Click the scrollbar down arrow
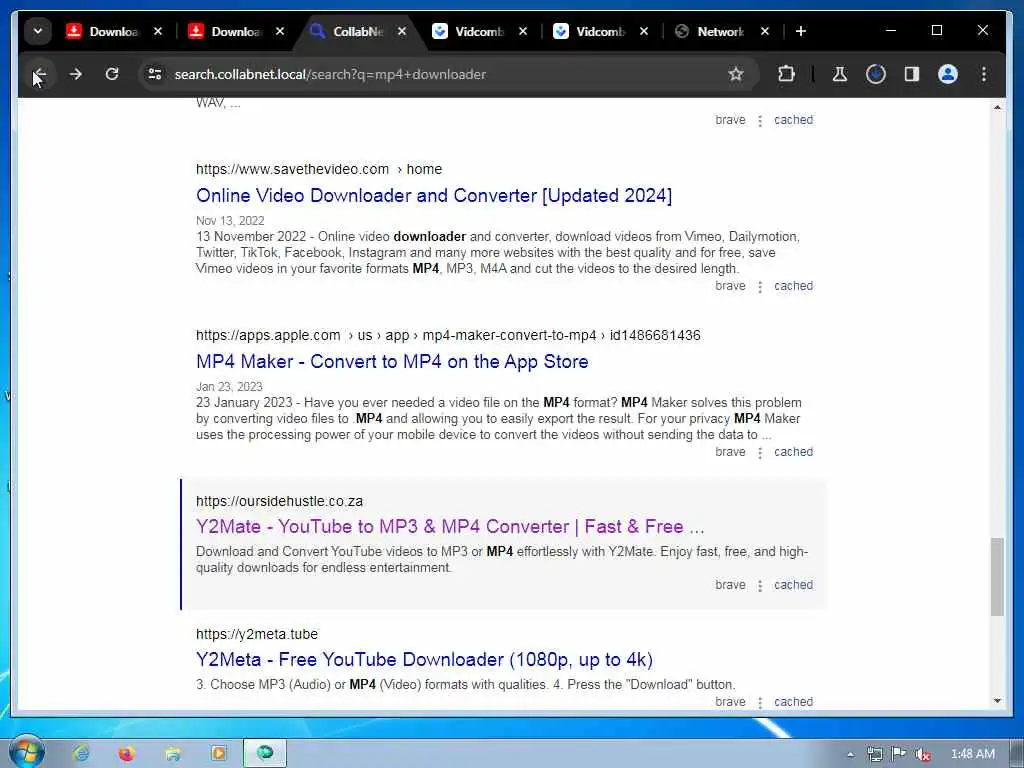1024x768 pixels. pos(997,701)
